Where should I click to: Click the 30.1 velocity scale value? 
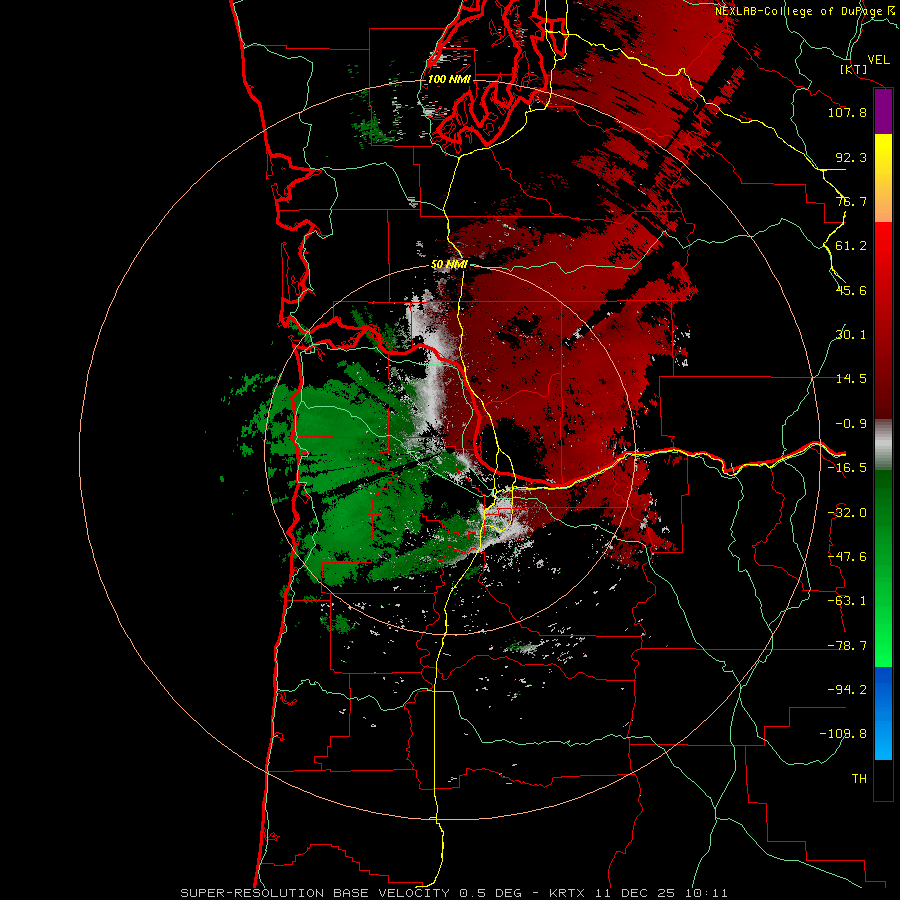[x=851, y=335]
